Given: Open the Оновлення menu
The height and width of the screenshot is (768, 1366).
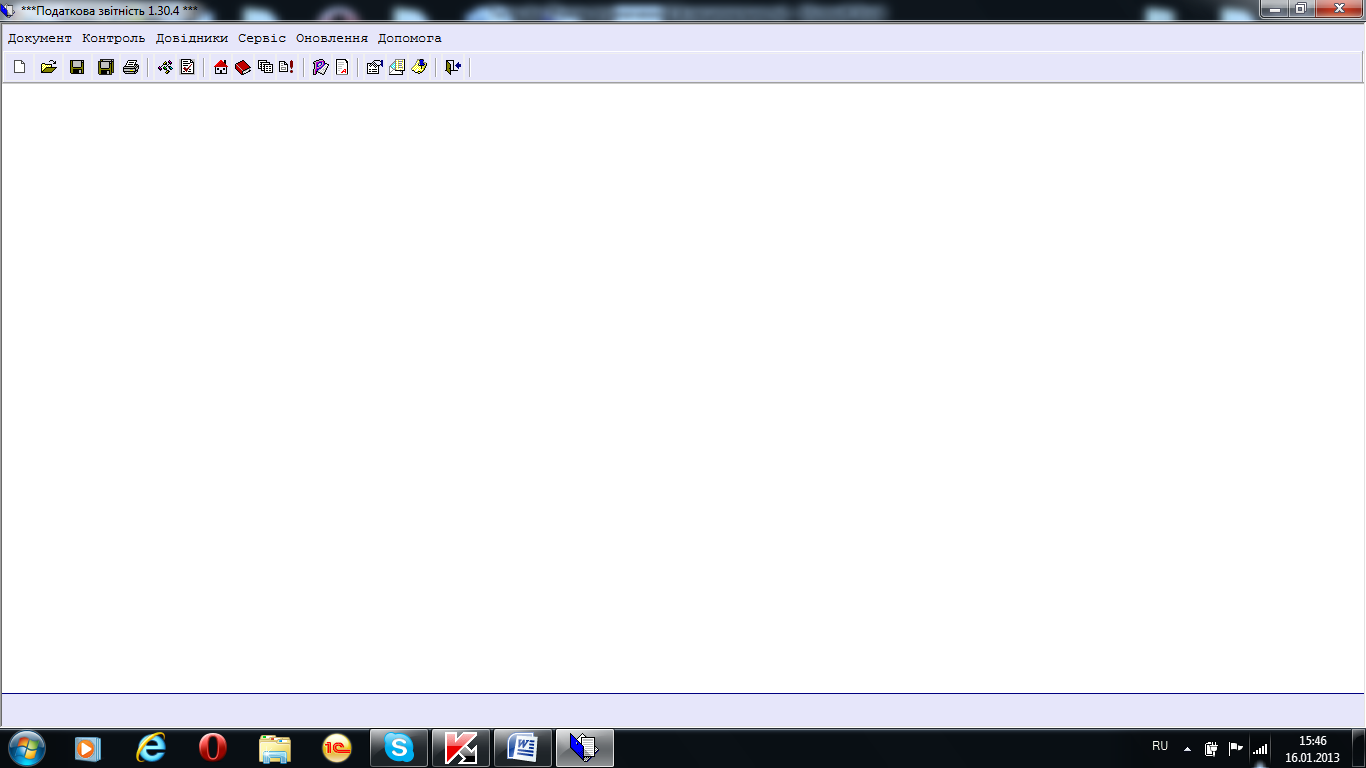Looking at the screenshot, I should tap(332, 38).
